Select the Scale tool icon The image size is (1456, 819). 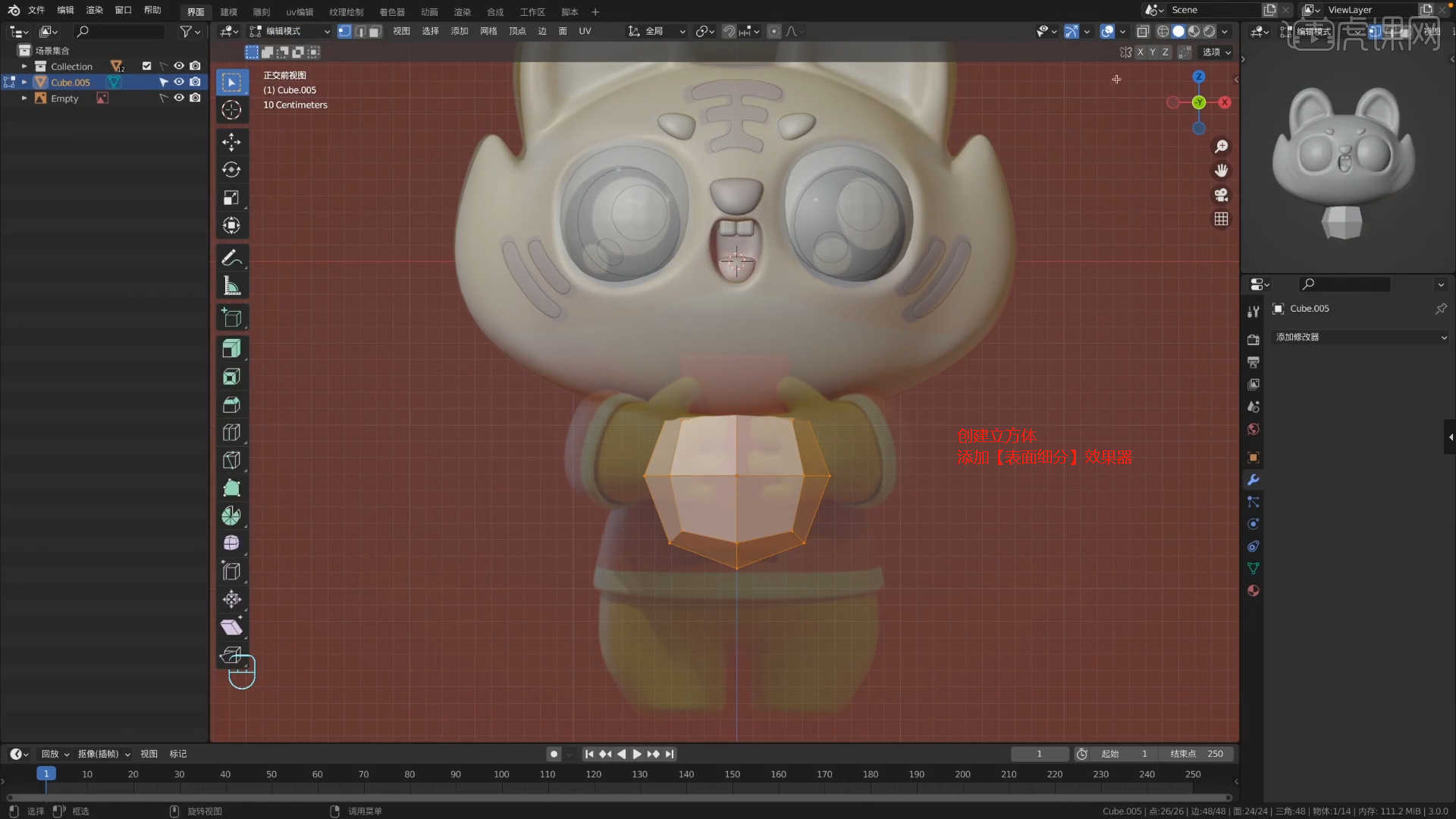pos(231,198)
